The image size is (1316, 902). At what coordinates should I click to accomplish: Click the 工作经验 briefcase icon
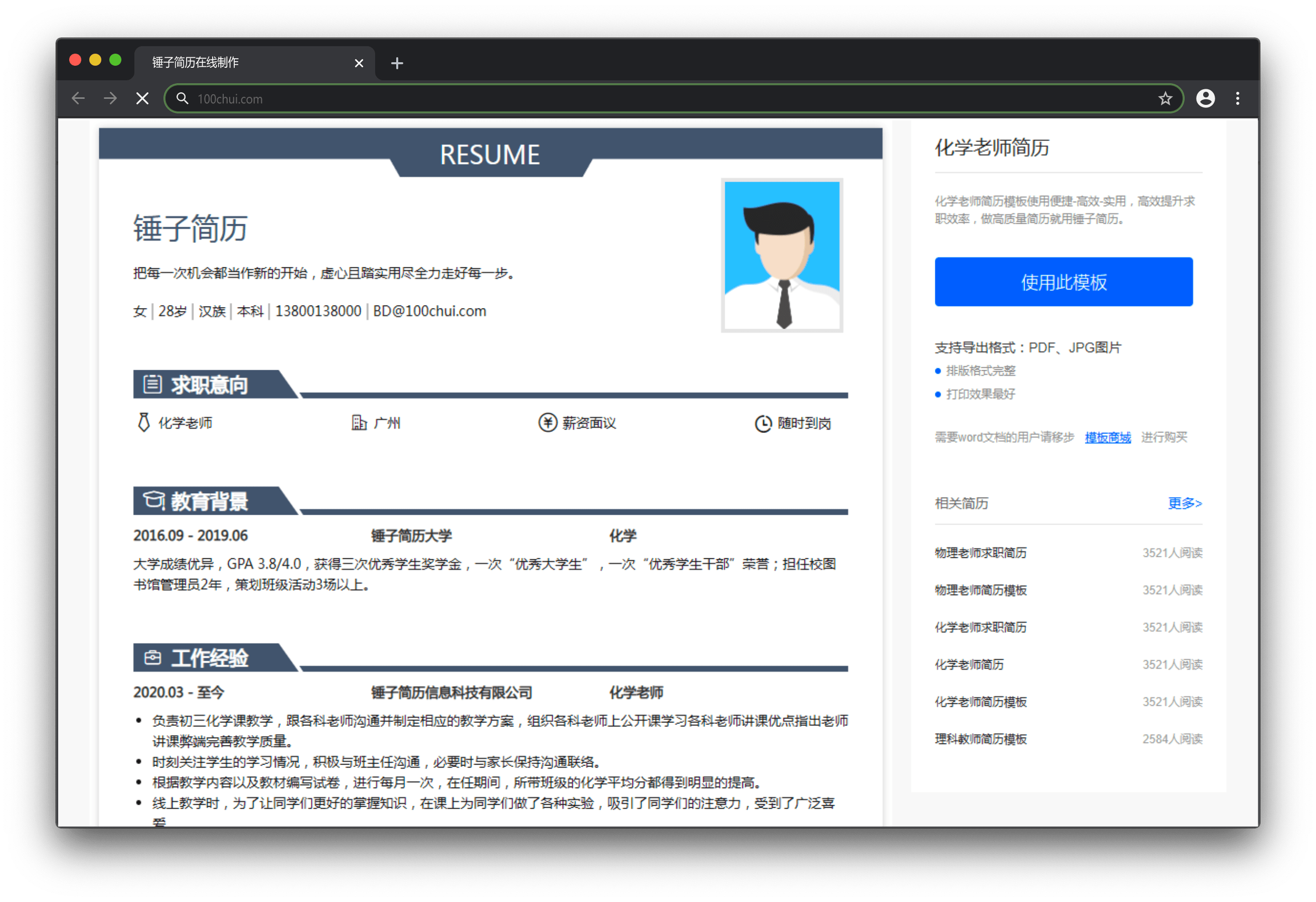(x=152, y=657)
